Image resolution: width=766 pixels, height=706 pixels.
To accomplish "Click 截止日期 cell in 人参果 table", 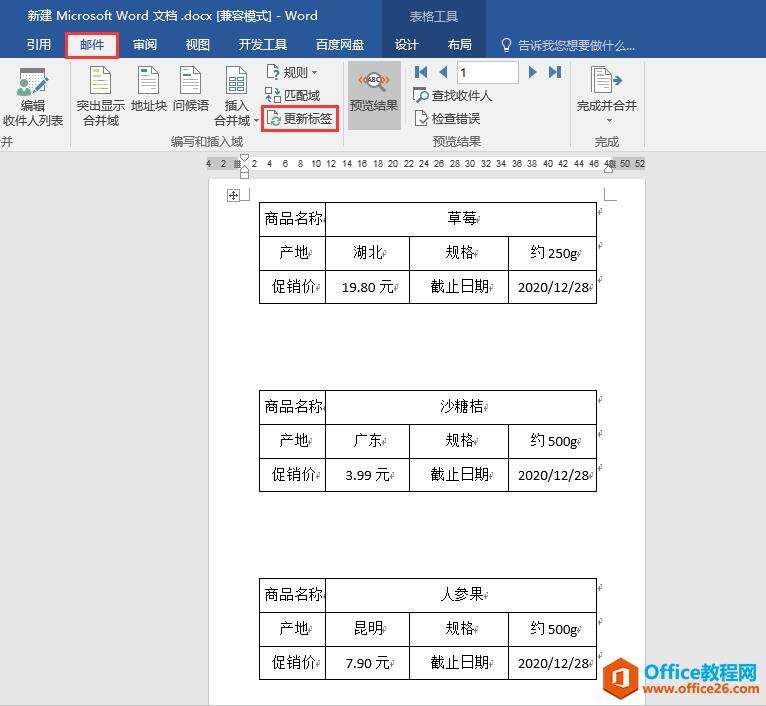I will point(459,663).
